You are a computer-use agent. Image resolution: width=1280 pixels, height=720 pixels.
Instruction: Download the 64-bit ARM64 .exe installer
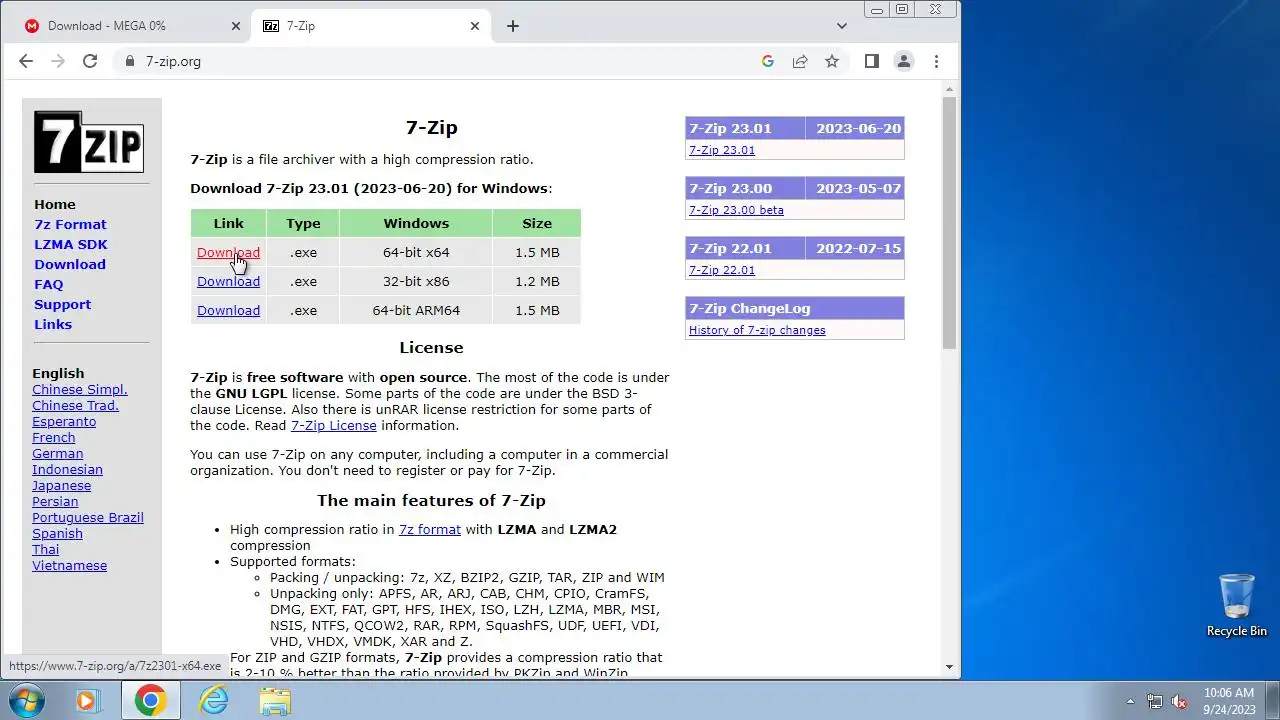228,310
